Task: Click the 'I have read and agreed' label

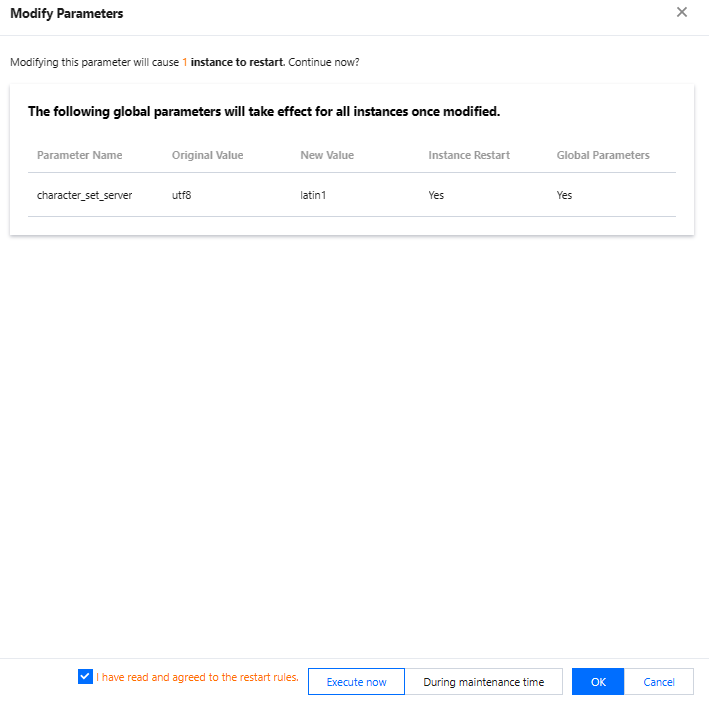Action: pos(197,678)
